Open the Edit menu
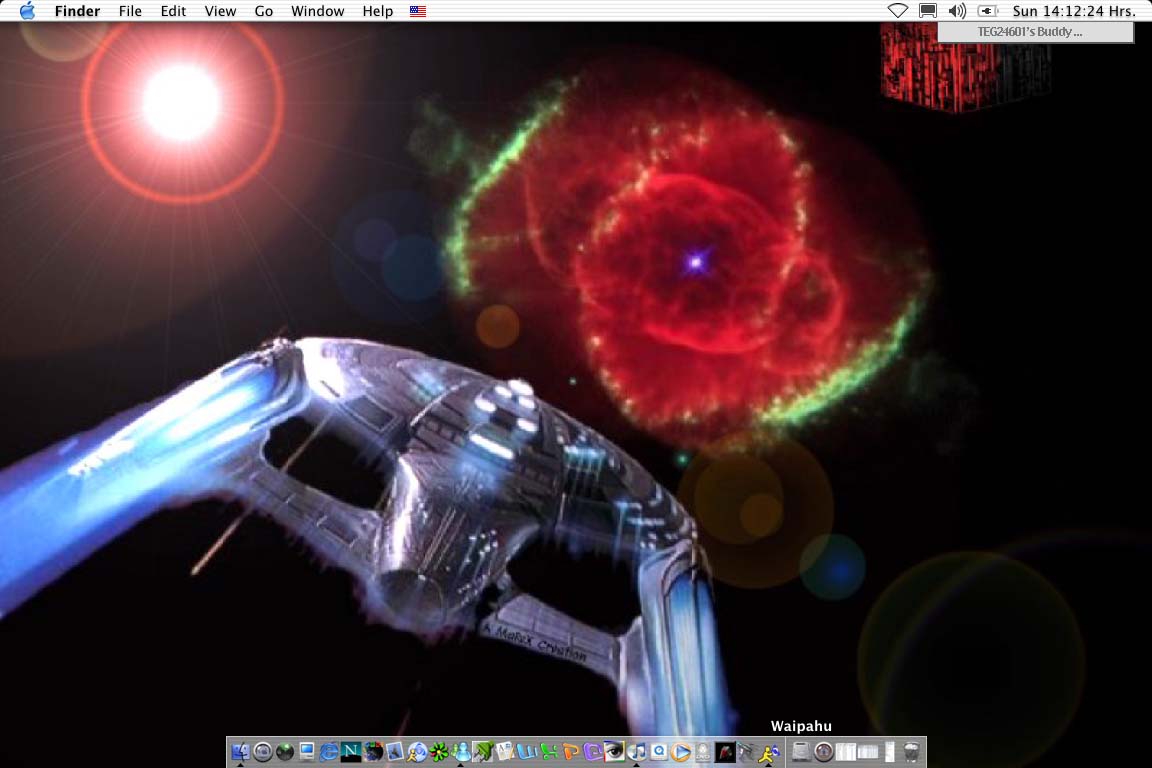1152x768 pixels. [173, 11]
